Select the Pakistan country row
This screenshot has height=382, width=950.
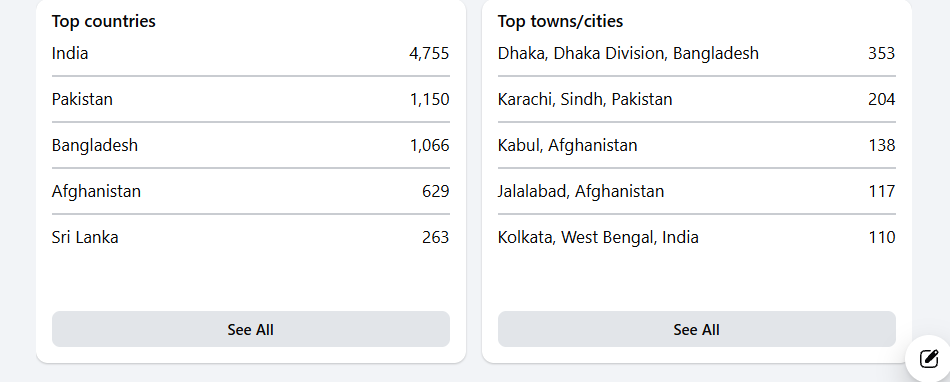[251, 99]
